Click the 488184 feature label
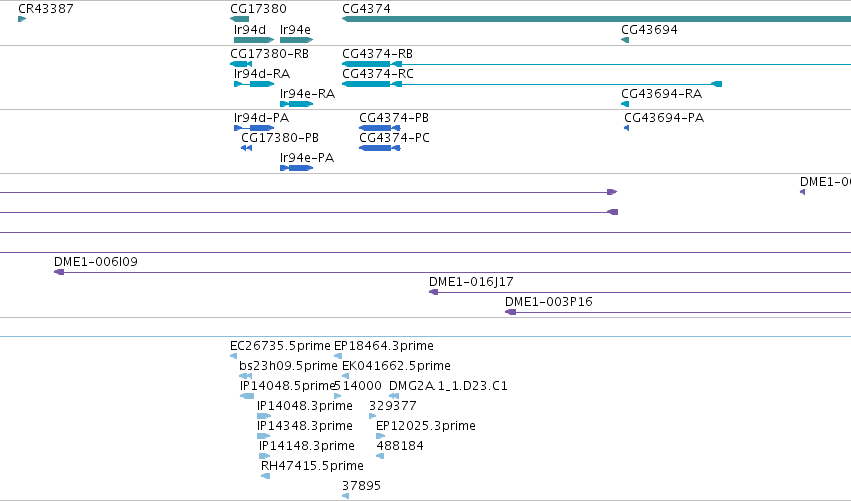Viewport: 851px width, 501px height. click(x=400, y=446)
